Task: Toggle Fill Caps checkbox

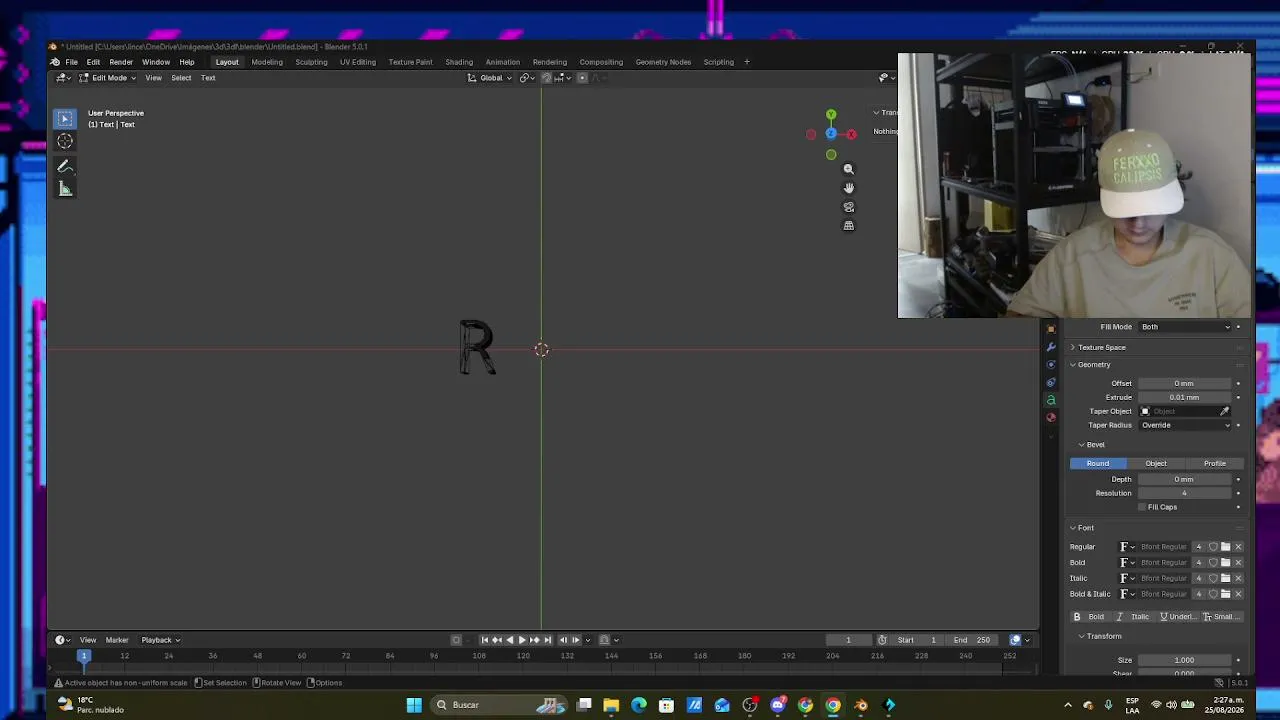Action: tap(1143, 507)
